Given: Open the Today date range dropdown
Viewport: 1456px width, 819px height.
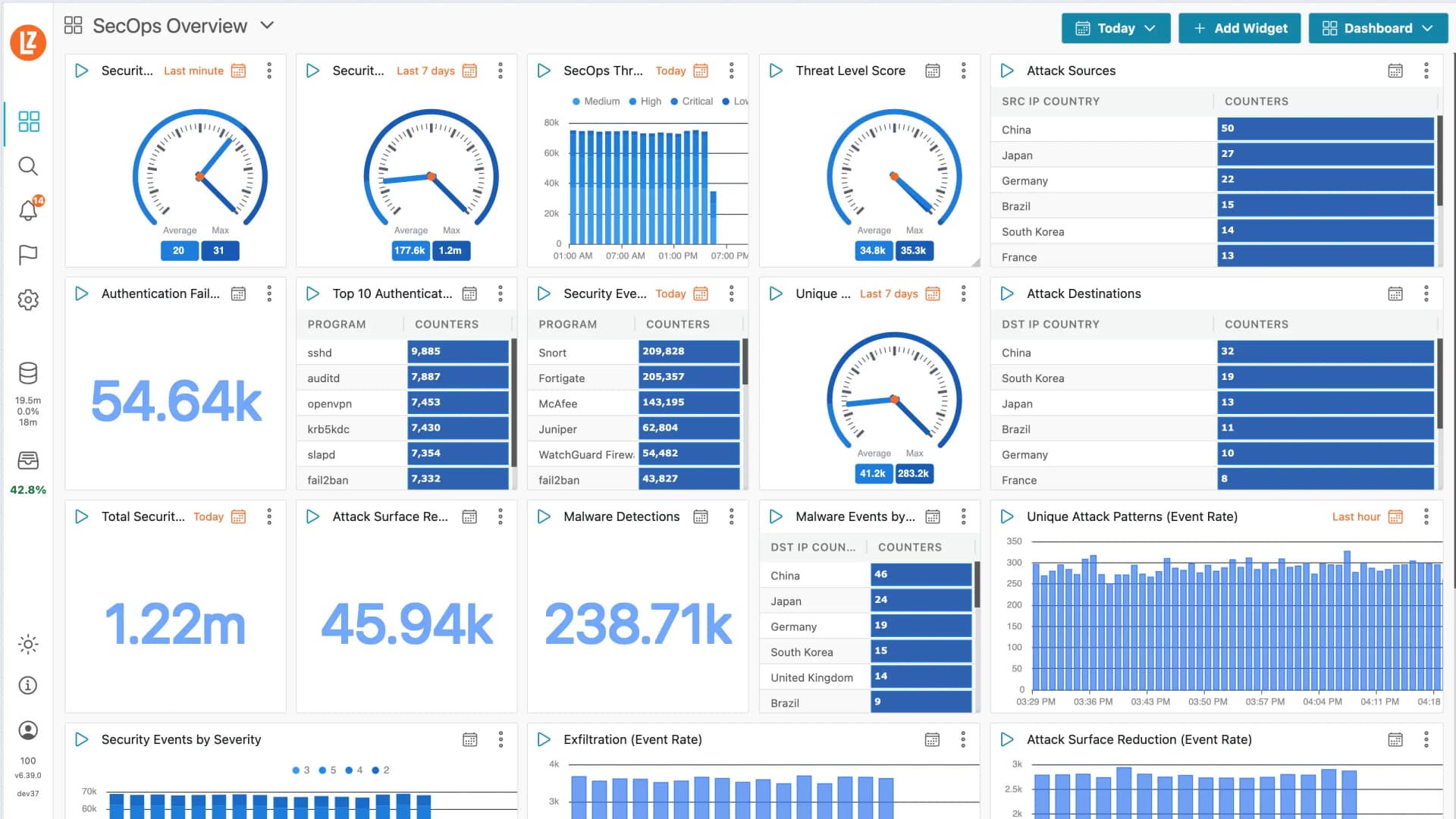Looking at the screenshot, I should pyautogui.click(x=1116, y=28).
